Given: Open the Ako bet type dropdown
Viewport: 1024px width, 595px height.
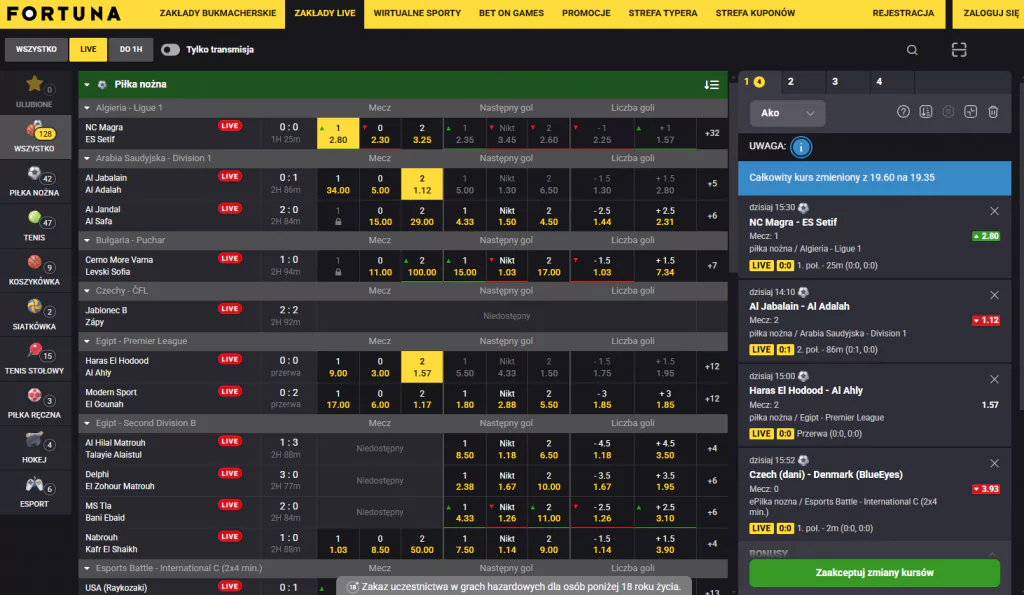Looking at the screenshot, I should pos(787,113).
